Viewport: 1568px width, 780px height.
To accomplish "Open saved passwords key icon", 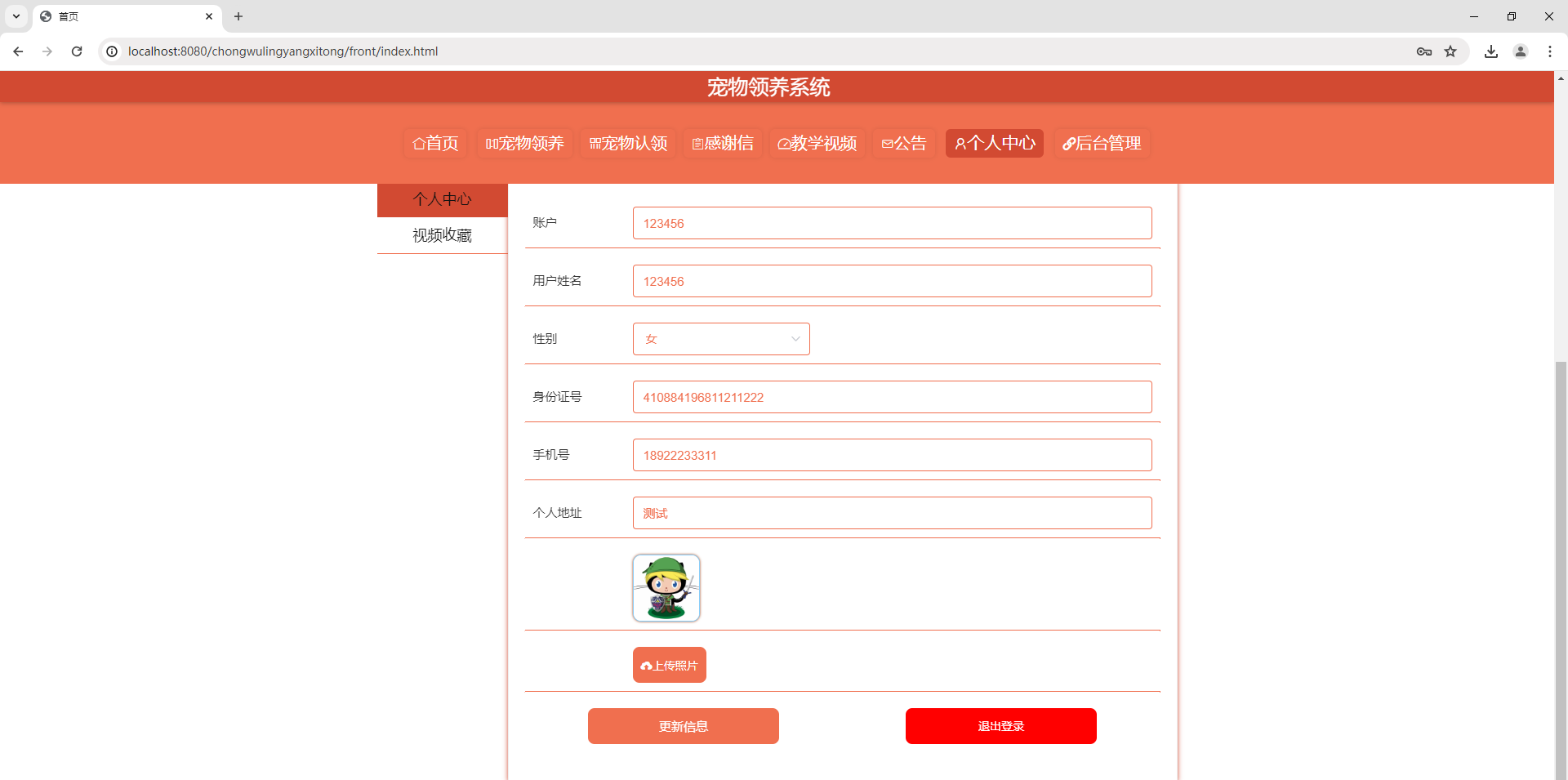I will click(x=1424, y=51).
